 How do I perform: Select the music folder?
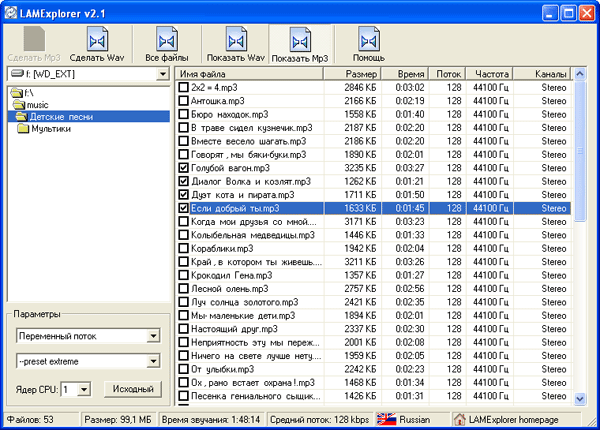pos(30,105)
